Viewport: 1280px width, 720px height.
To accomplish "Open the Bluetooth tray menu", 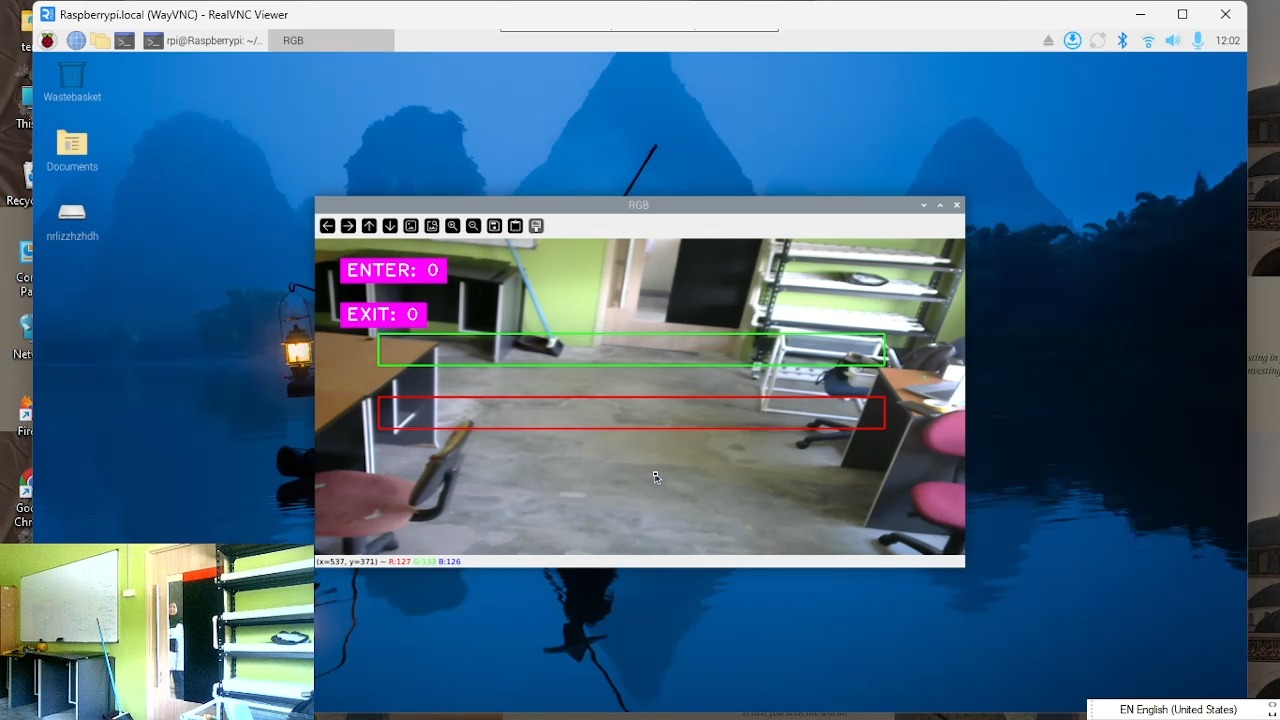I will pos(1122,41).
